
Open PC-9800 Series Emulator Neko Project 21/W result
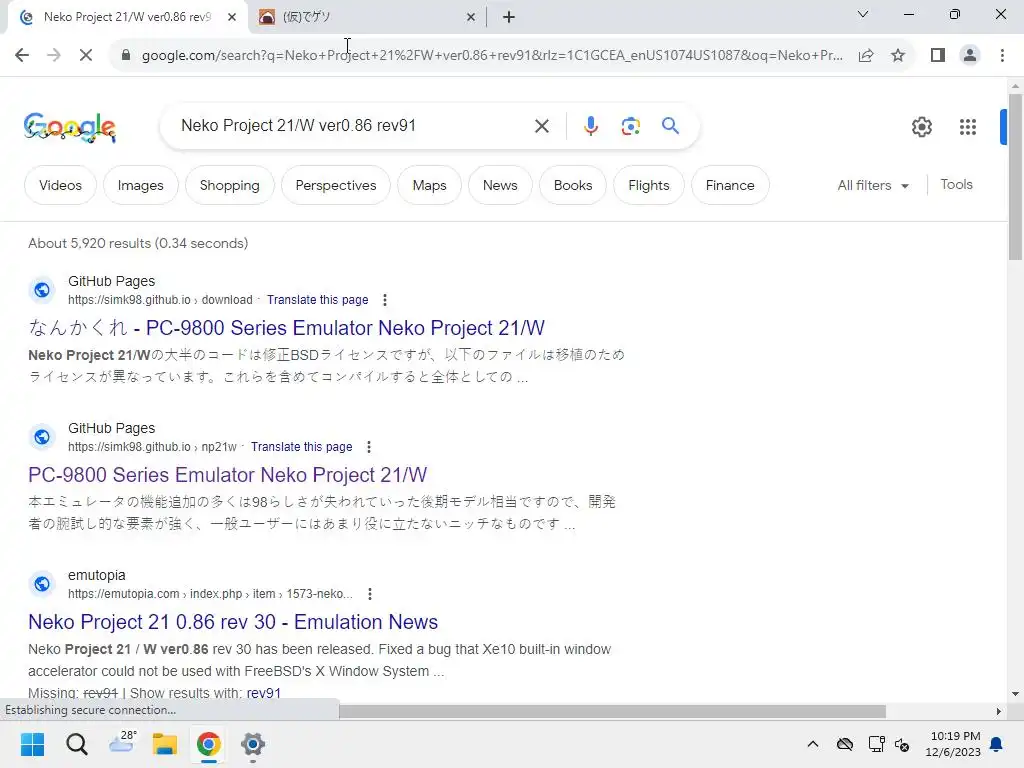(227, 475)
